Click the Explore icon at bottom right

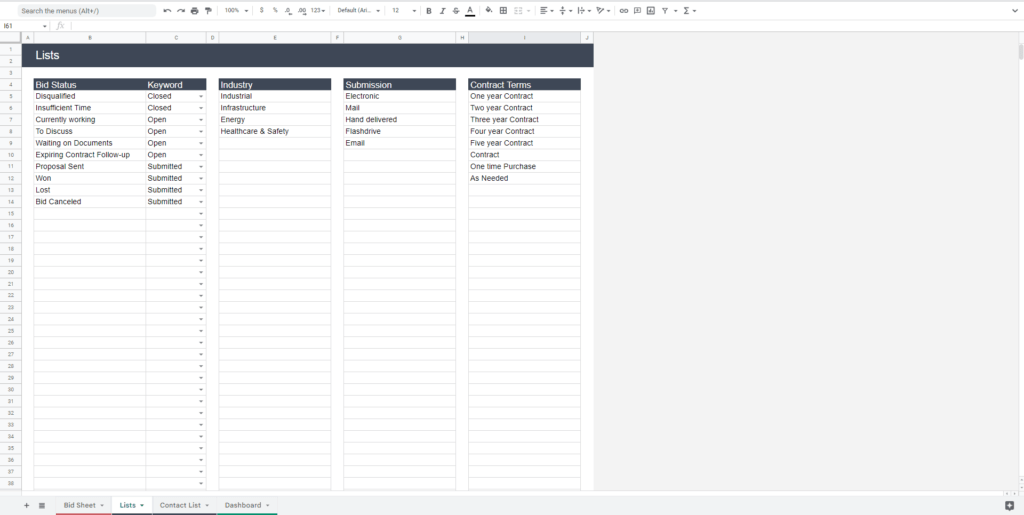point(1010,505)
